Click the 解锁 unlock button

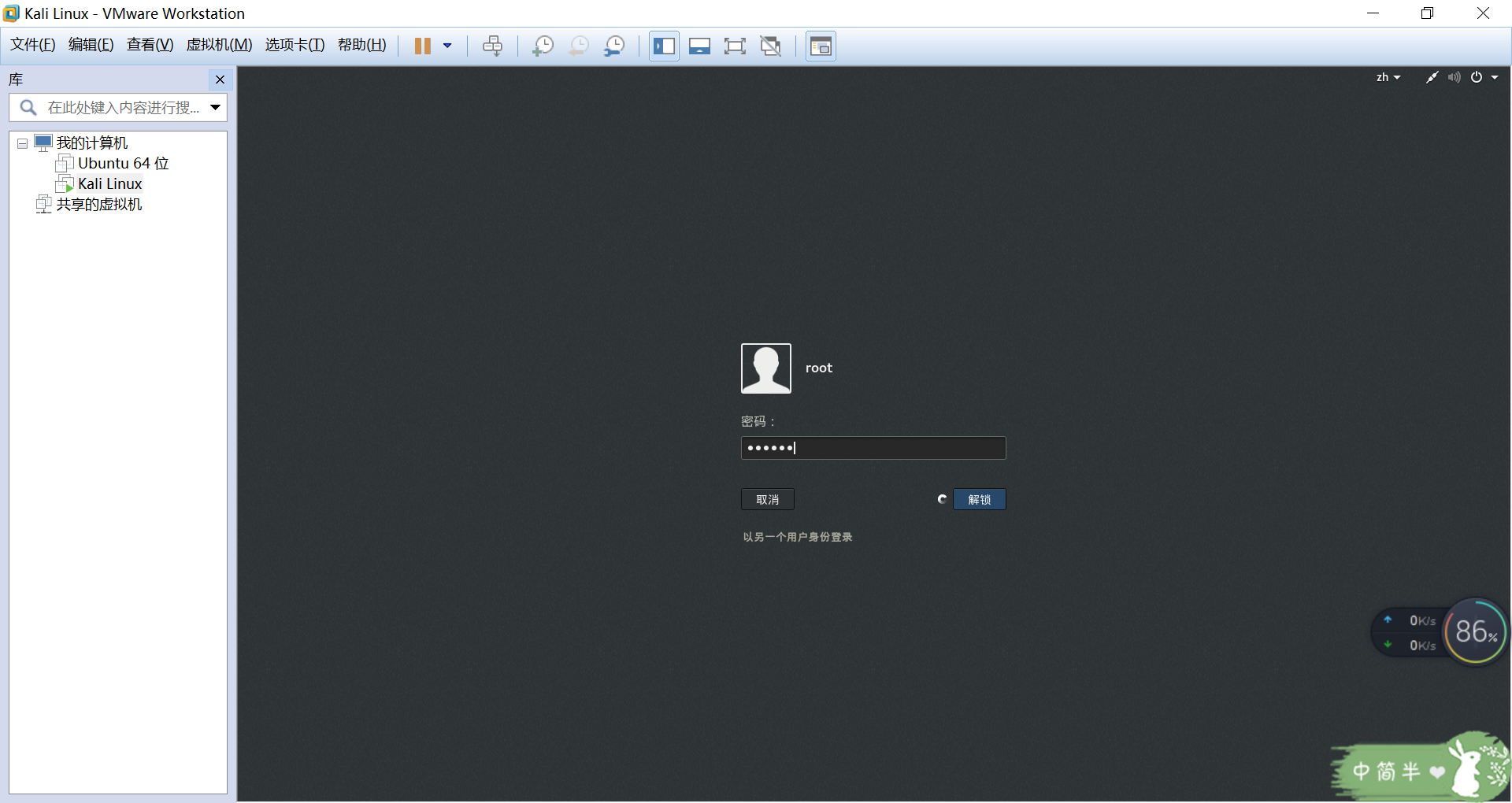(x=980, y=499)
